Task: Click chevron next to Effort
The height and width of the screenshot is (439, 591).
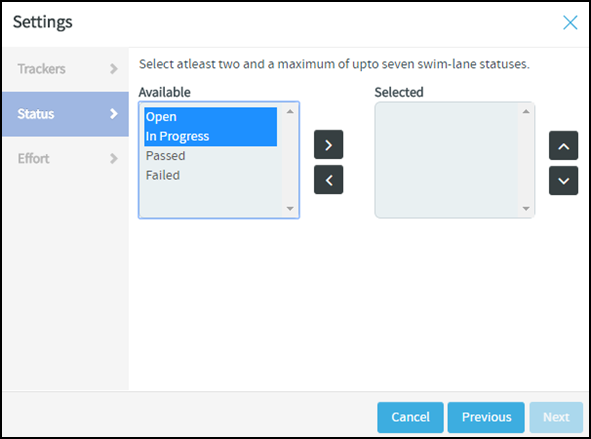Action: [x=113, y=159]
